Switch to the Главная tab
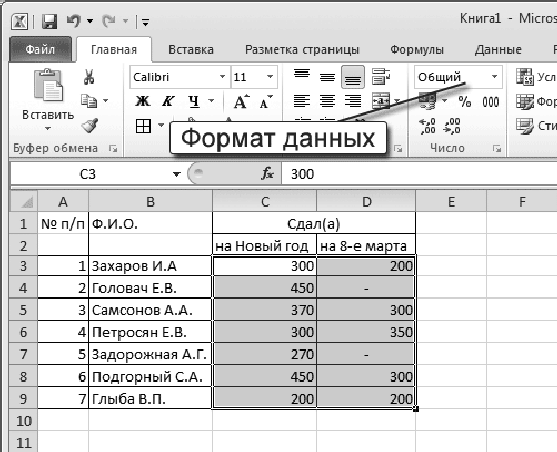Screen dimensions: 557x452 click(x=114, y=50)
